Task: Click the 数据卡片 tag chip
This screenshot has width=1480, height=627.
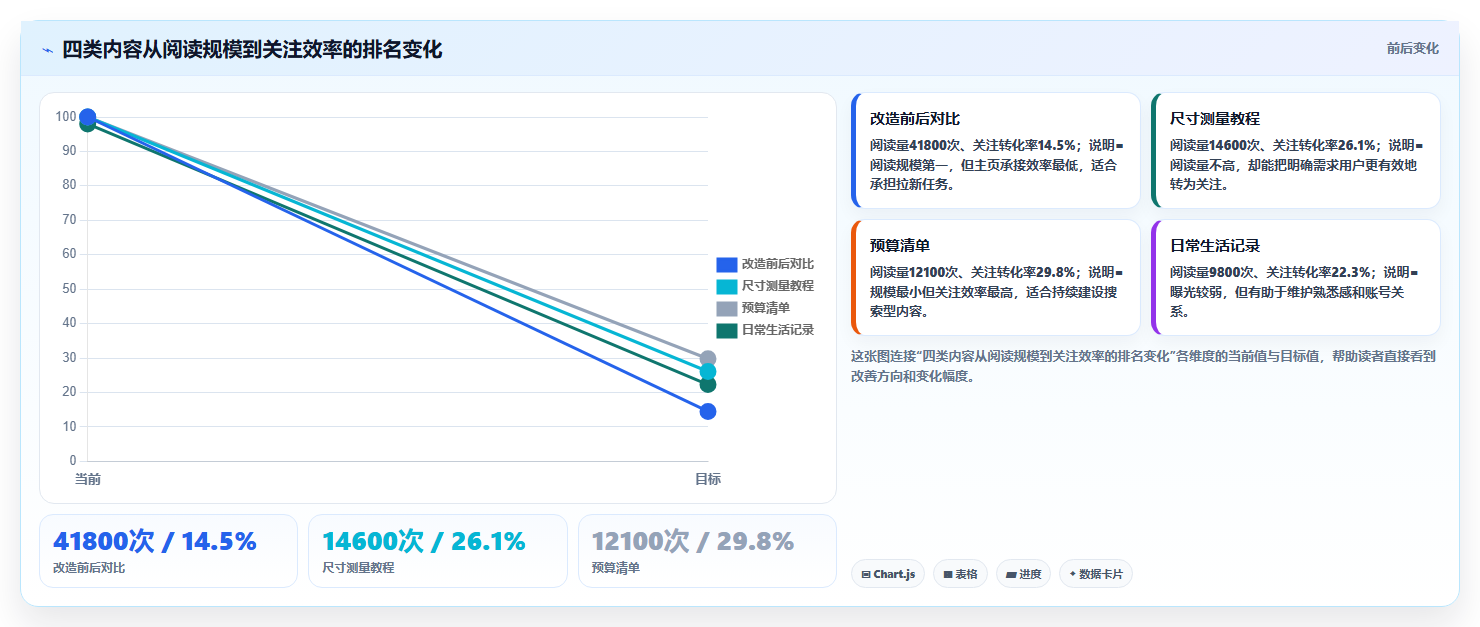Action: pyautogui.click(x=1096, y=574)
